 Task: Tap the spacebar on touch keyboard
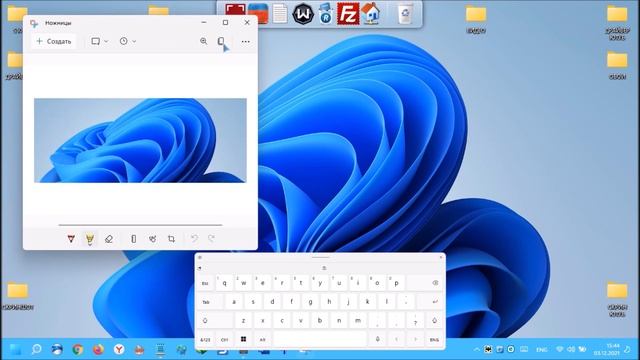[320, 339]
